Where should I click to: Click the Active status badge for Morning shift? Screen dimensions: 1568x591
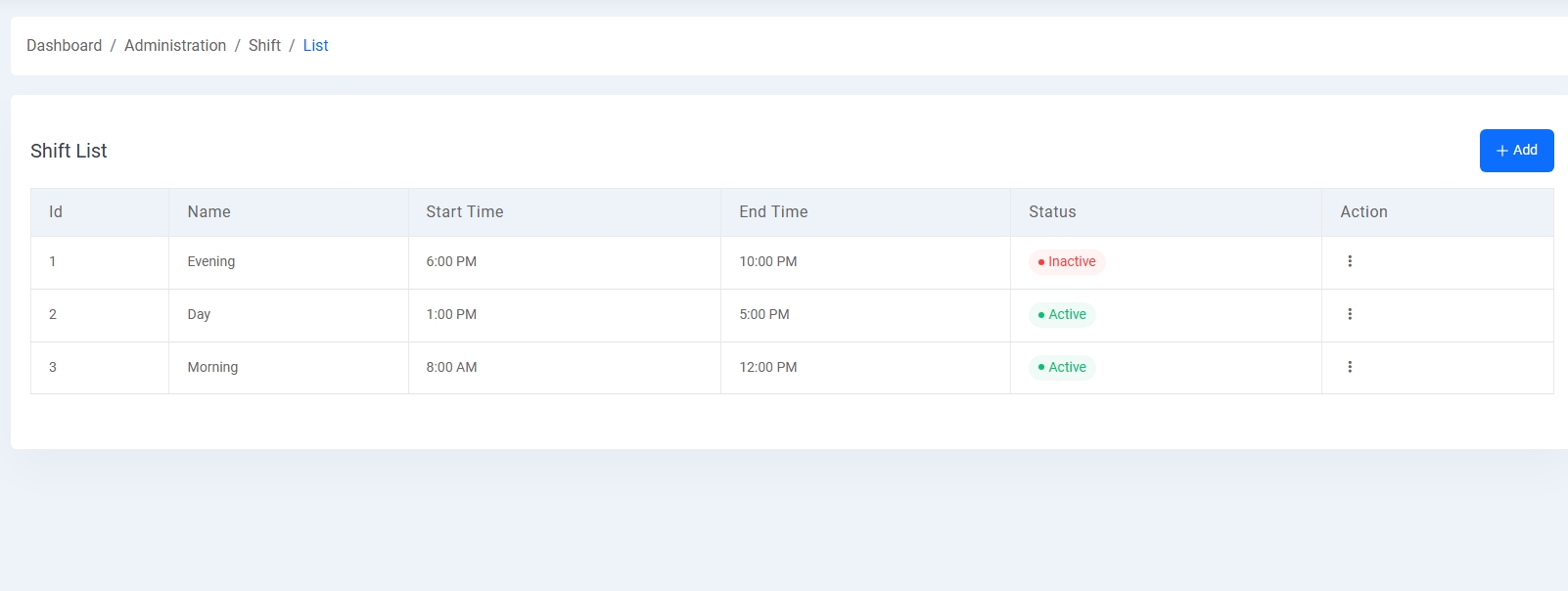[1062, 368]
